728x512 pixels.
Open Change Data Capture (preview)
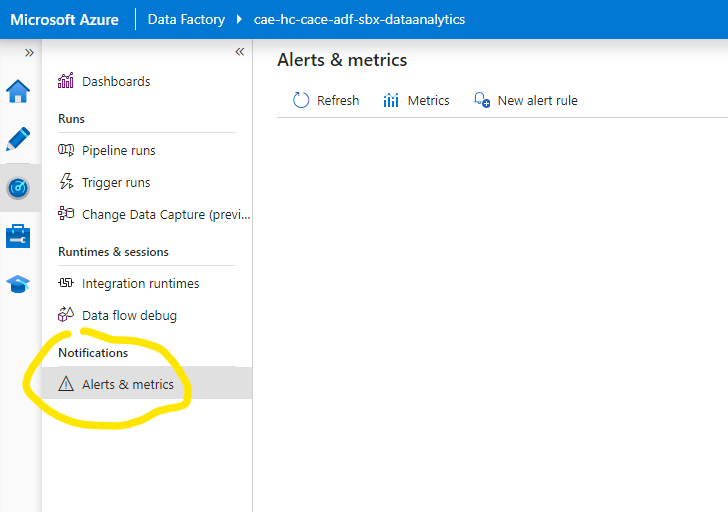[x=165, y=214]
